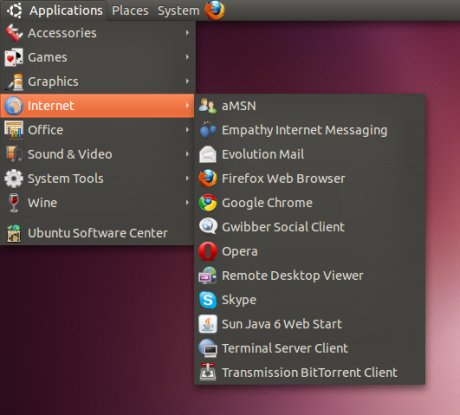Image resolution: width=460 pixels, height=415 pixels.
Task: Open the Wine category label
Action: [42, 203]
